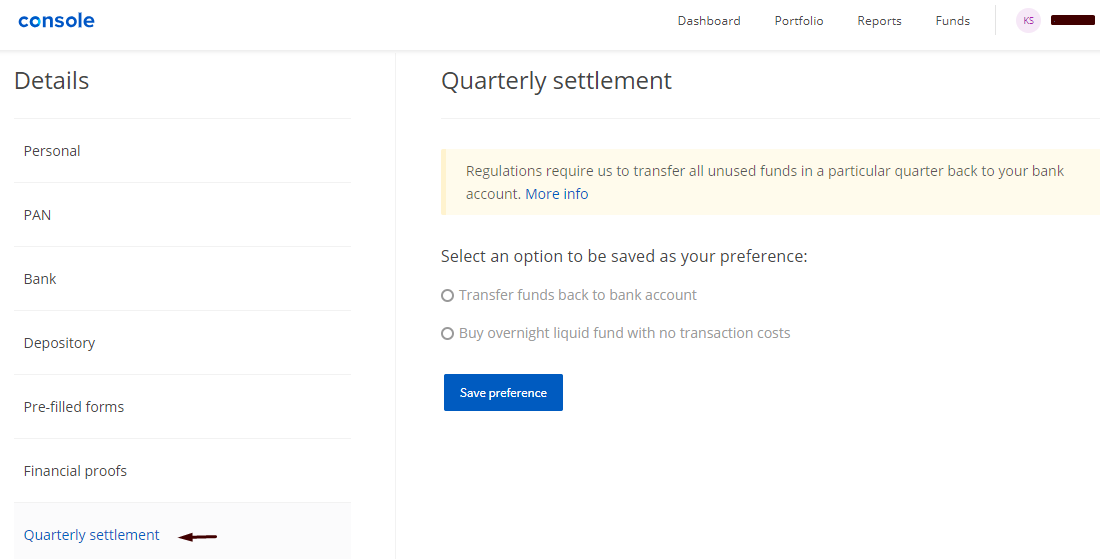This screenshot has height=559, width=1100.
Task: Select Personal in Details sidebar
Action: click(182, 151)
